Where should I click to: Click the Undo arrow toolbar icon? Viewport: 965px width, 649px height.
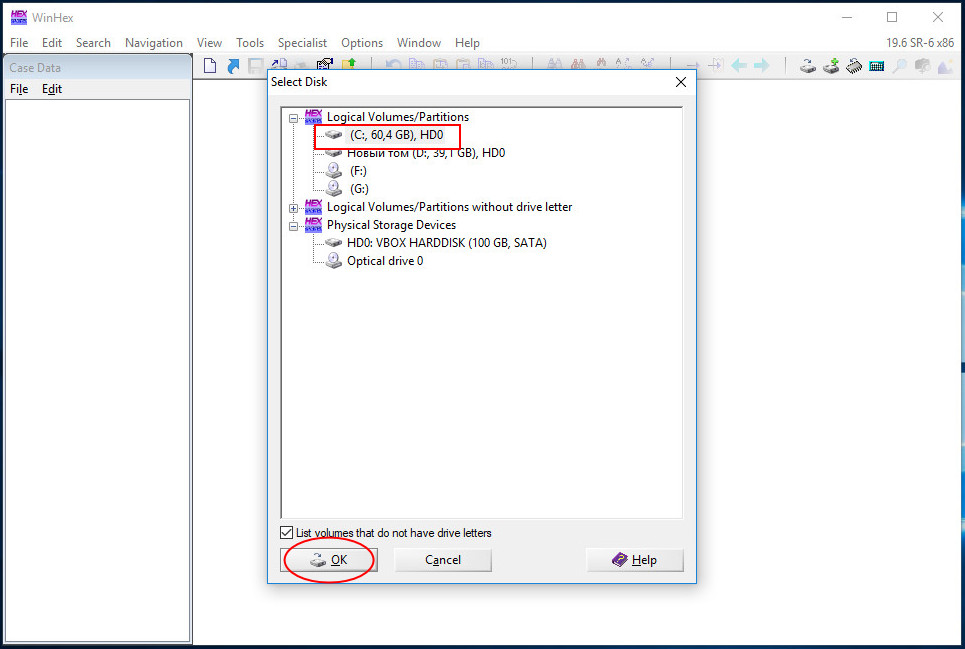tap(393, 64)
